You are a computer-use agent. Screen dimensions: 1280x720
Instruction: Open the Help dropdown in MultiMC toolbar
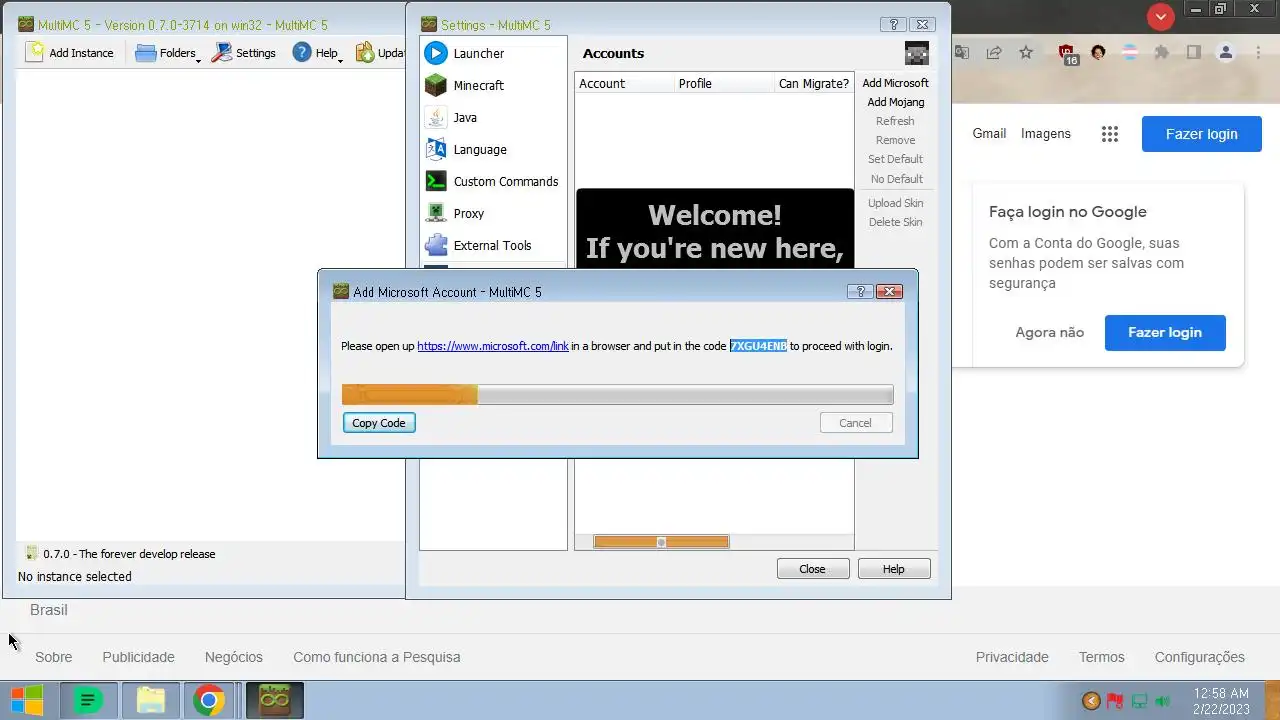pyautogui.click(x=317, y=53)
